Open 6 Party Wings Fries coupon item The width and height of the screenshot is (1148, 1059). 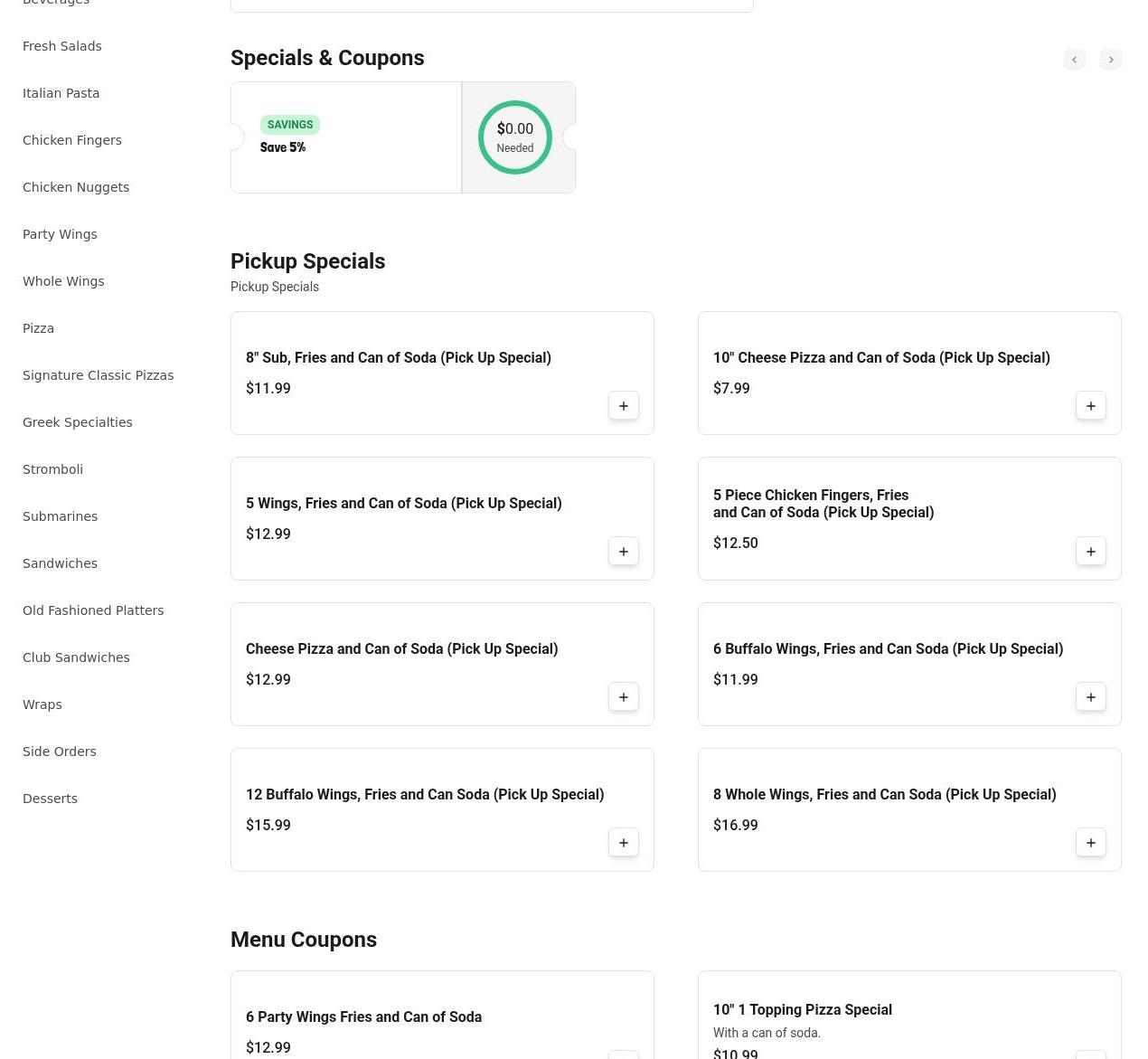[x=363, y=1017]
